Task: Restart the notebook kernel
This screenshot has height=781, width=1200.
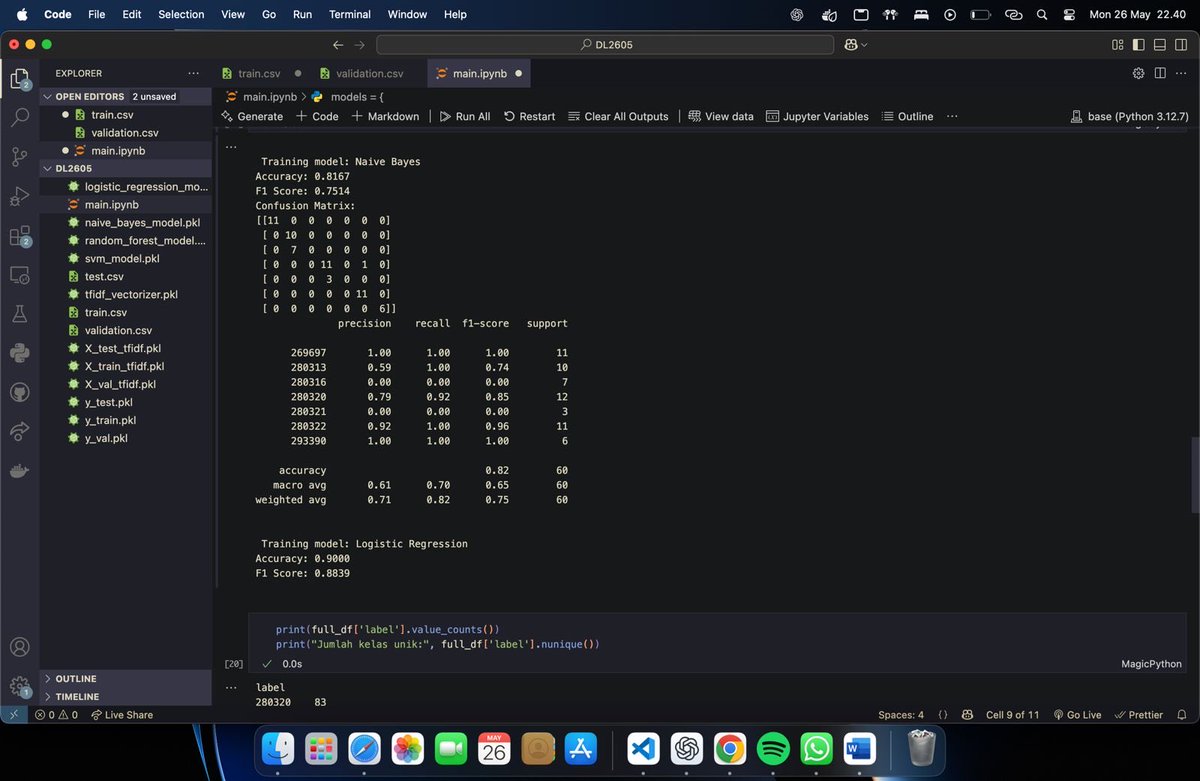Action: point(529,116)
